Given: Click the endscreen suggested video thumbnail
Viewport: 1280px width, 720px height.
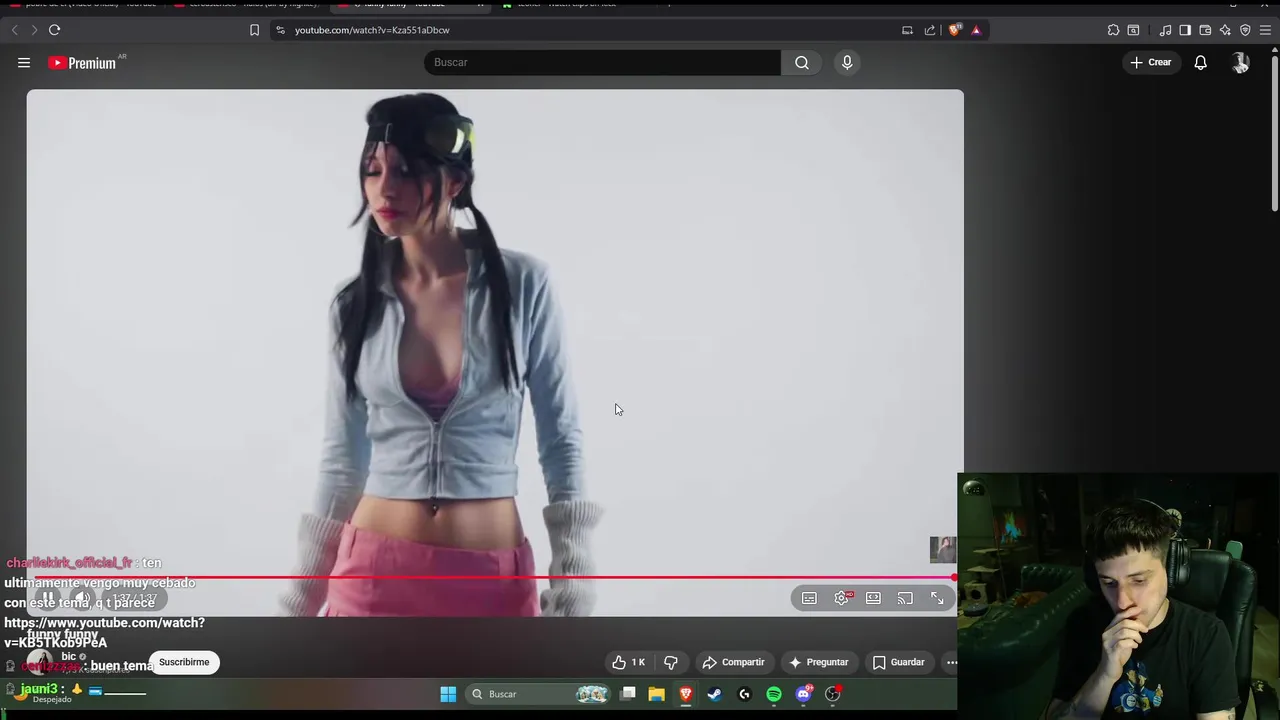Looking at the screenshot, I should (x=943, y=549).
